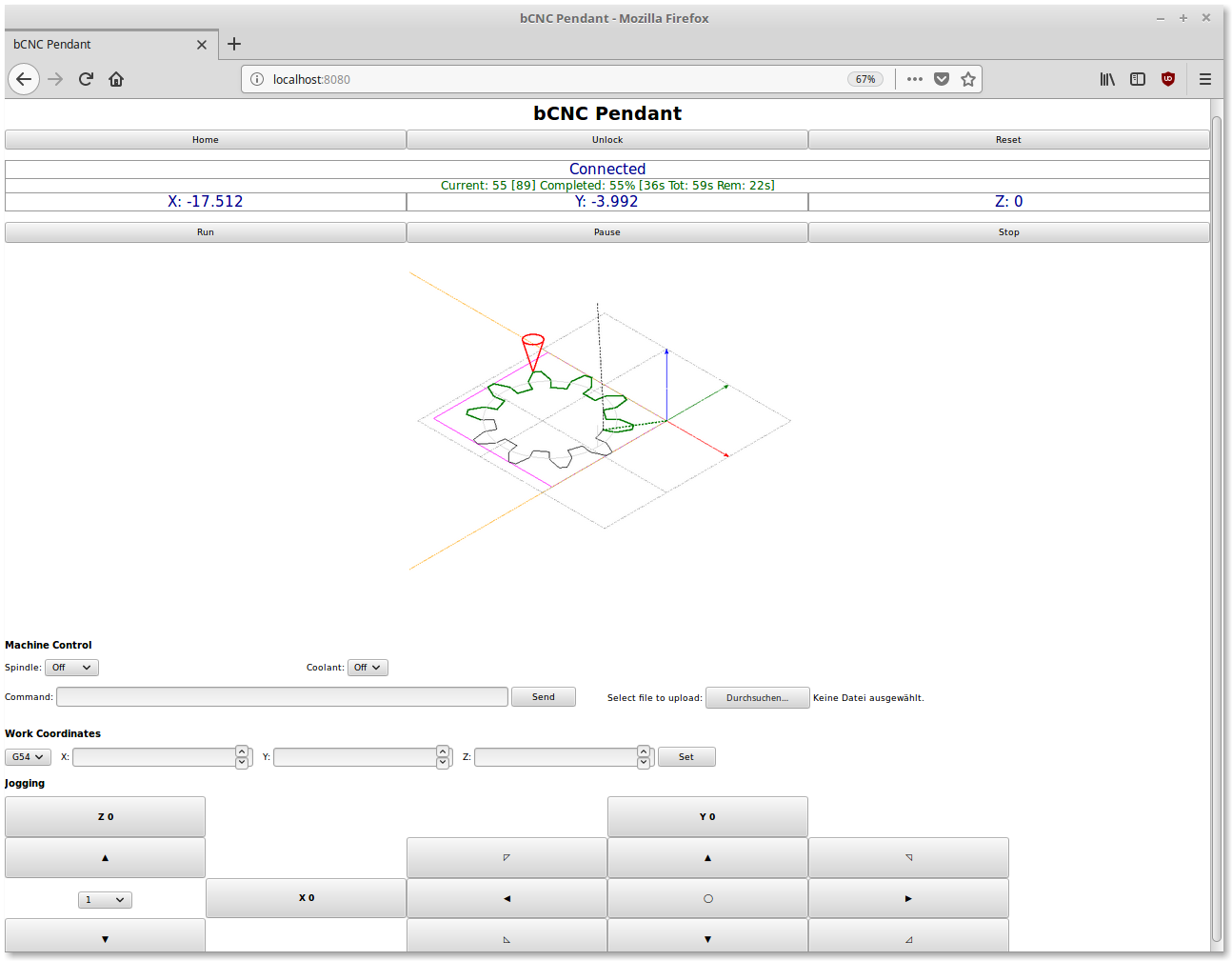1232x961 pixels.
Task: Close the bCNC Pendant tab
Action: pyautogui.click(x=202, y=45)
